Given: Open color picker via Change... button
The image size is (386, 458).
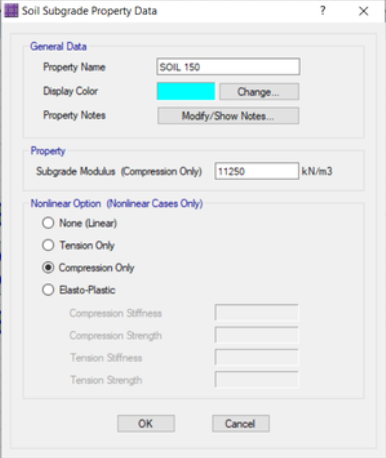Looking at the screenshot, I should click(259, 92).
